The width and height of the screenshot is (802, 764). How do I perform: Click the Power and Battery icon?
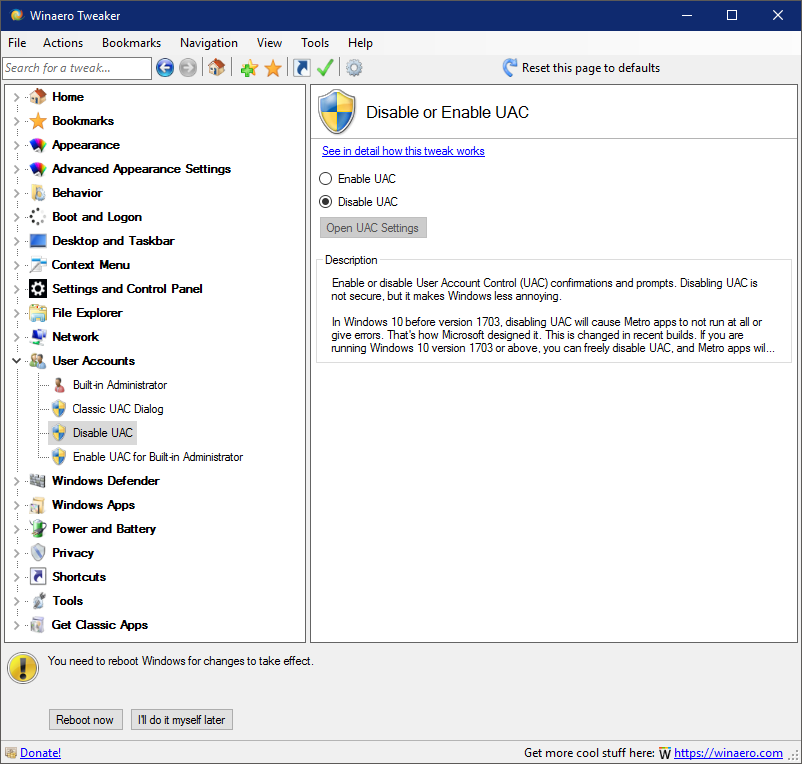click(38, 529)
